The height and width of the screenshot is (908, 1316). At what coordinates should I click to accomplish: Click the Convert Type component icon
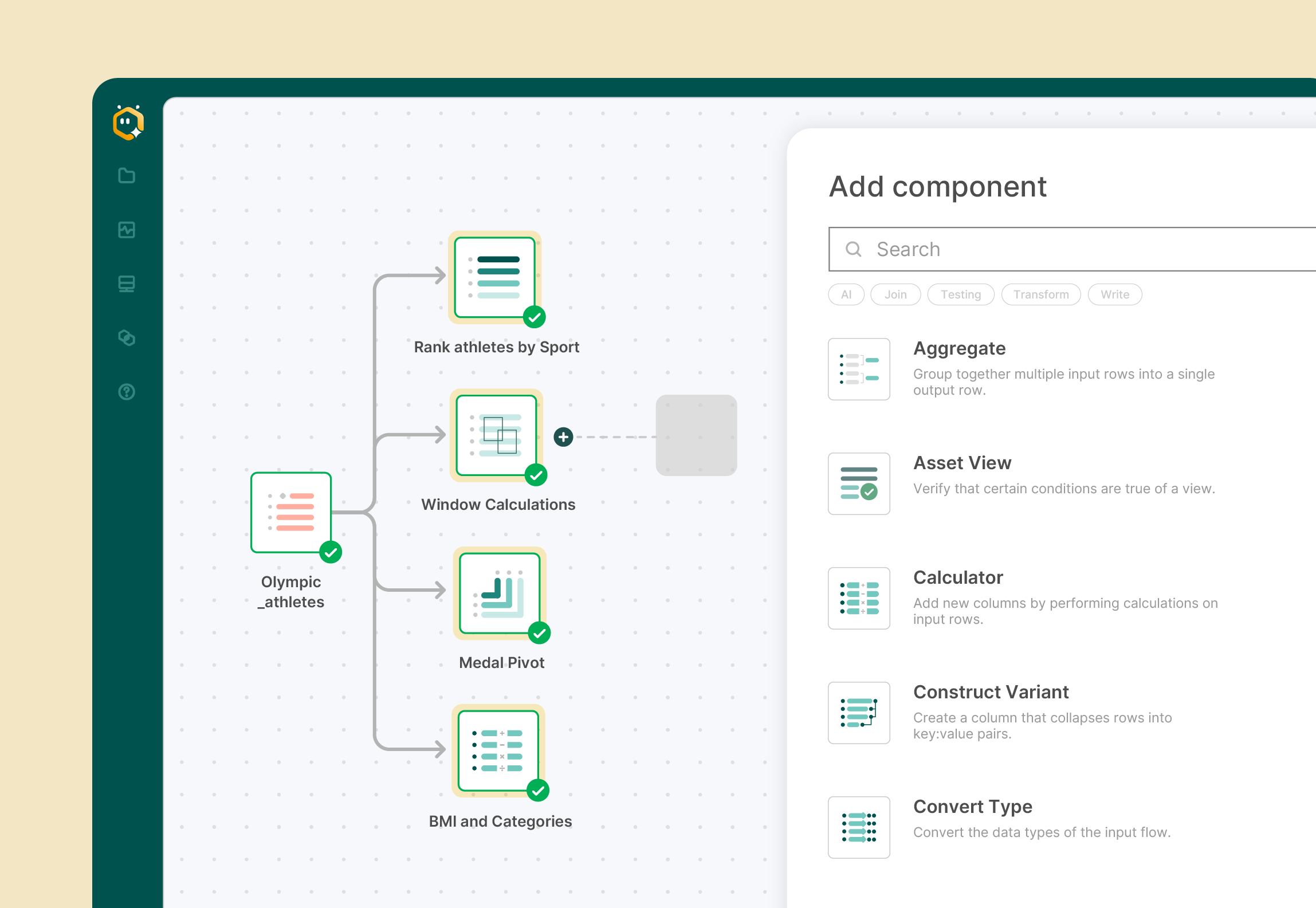tap(859, 827)
